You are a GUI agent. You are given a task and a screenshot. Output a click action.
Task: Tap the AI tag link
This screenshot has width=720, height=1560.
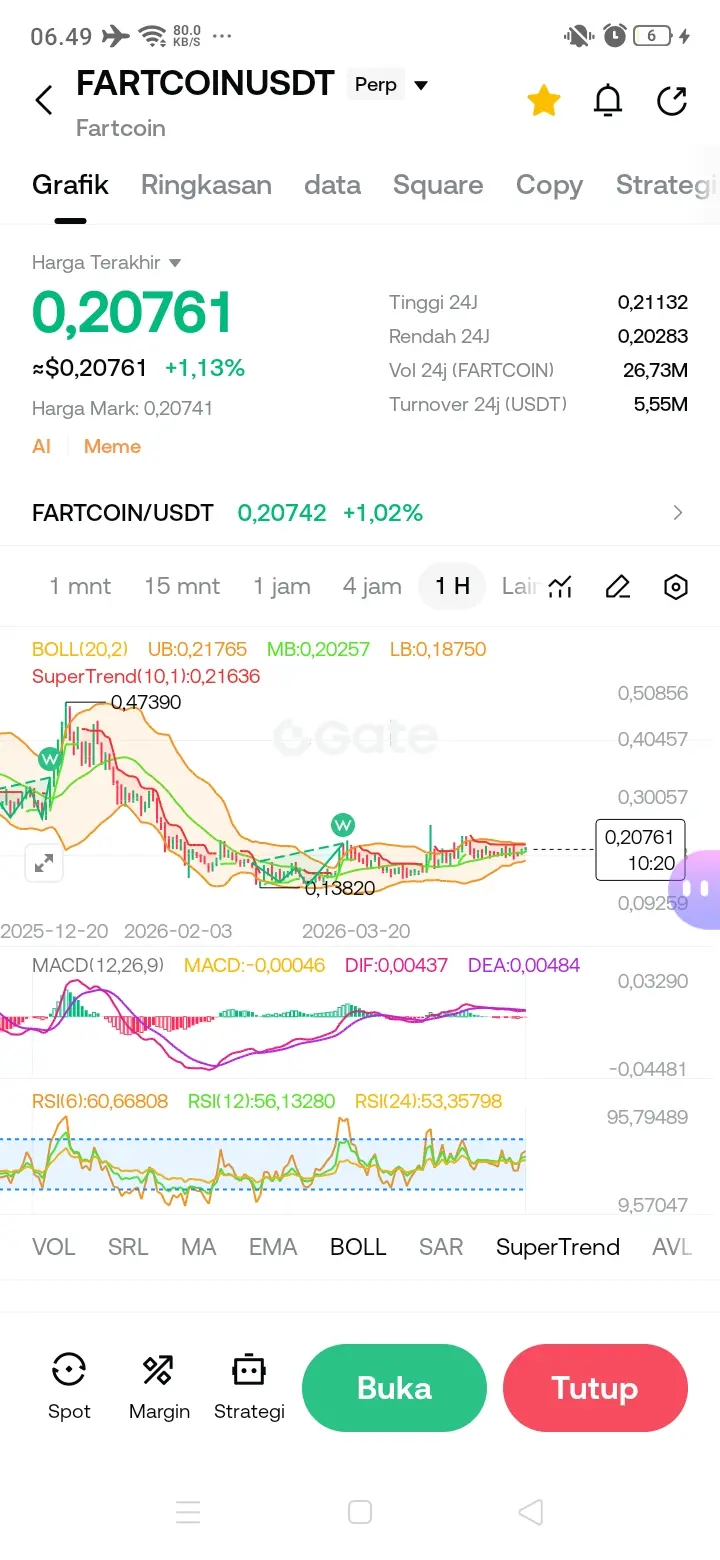click(41, 447)
